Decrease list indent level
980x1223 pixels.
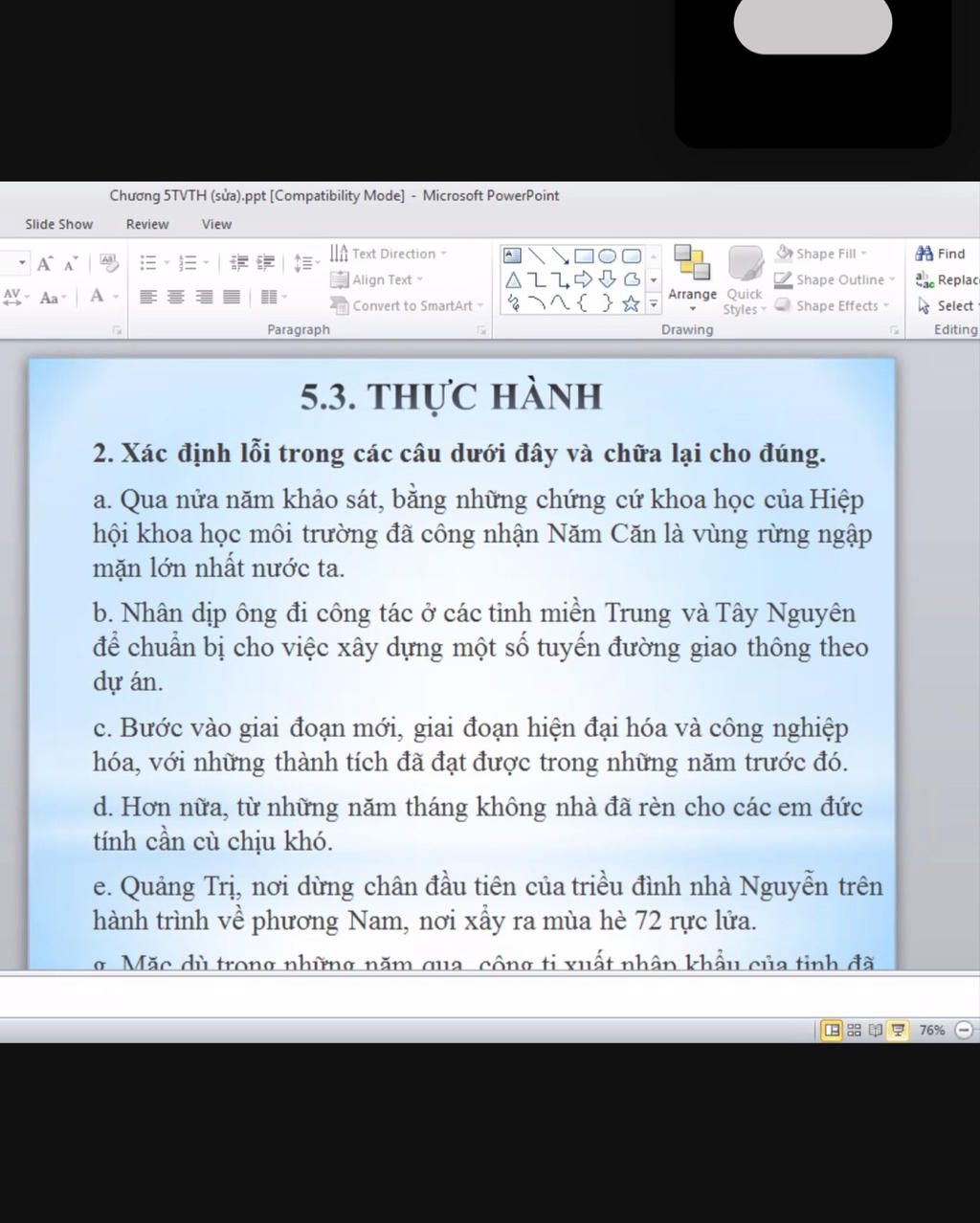[239, 262]
